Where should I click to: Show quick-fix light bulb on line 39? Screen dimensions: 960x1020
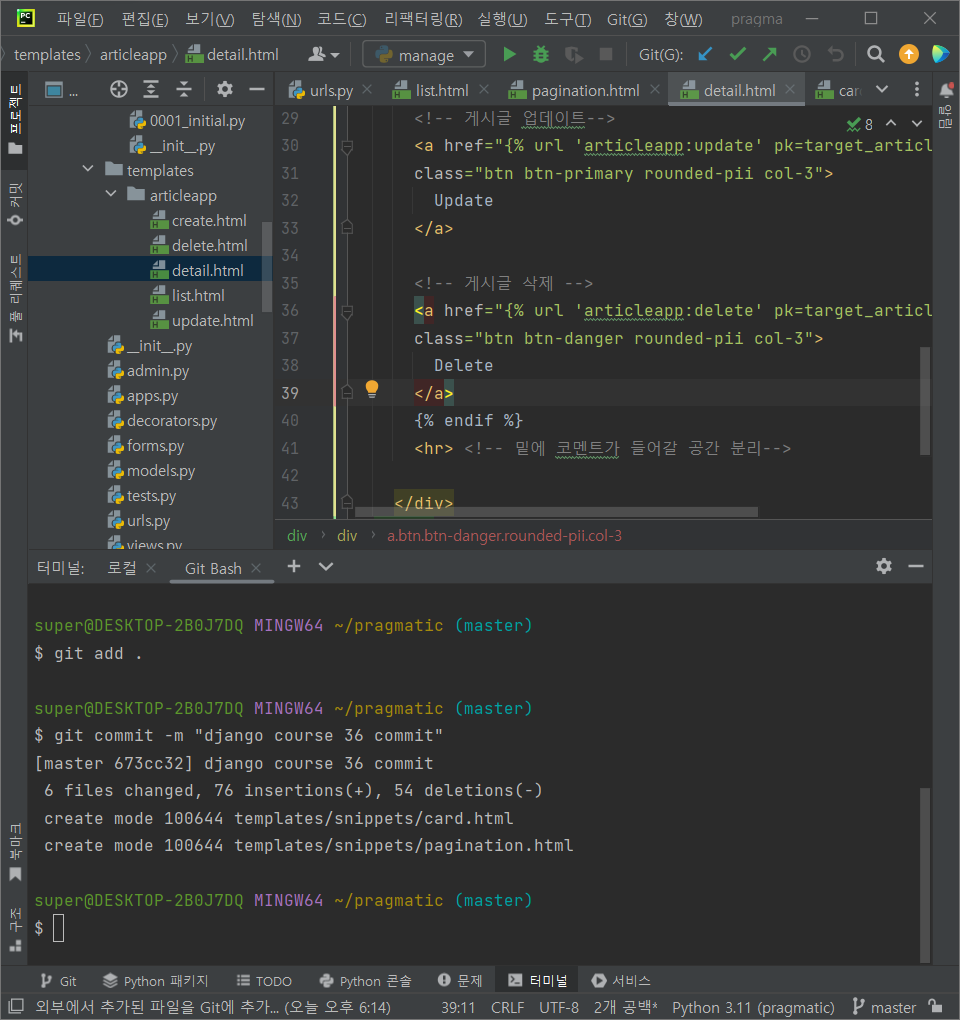pyautogui.click(x=372, y=389)
